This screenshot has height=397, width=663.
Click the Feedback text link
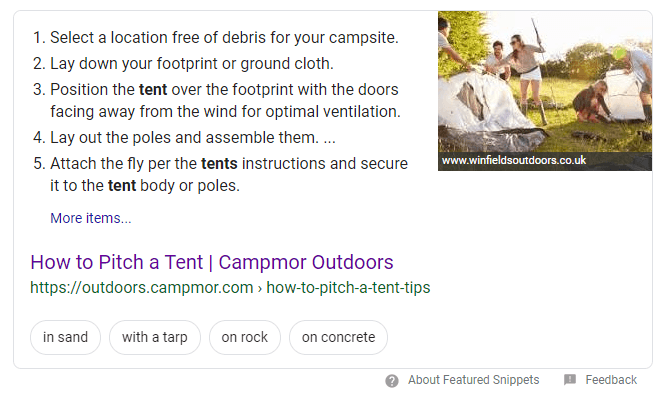(x=611, y=380)
